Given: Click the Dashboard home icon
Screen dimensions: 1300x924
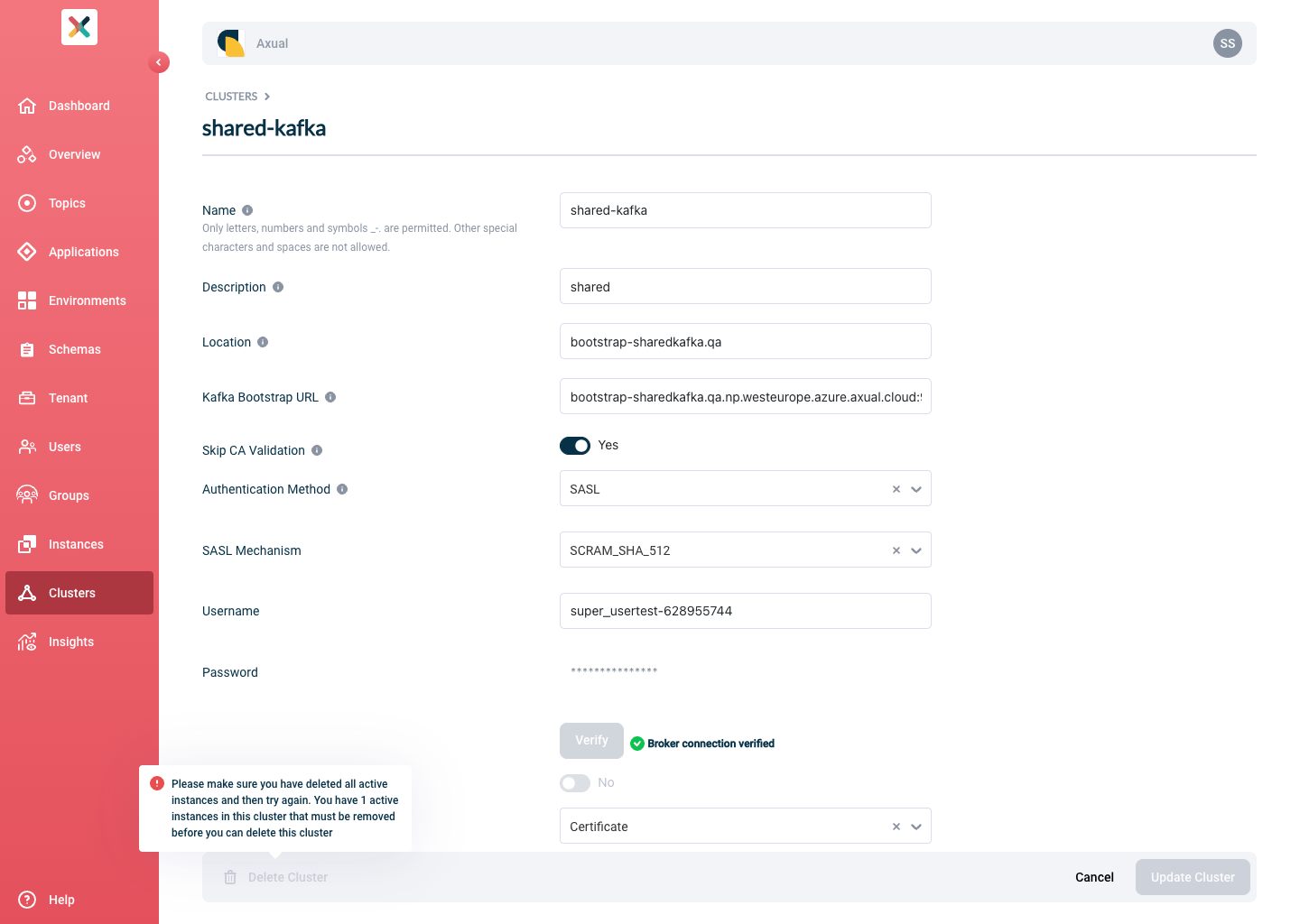Looking at the screenshot, I should 27,106.
